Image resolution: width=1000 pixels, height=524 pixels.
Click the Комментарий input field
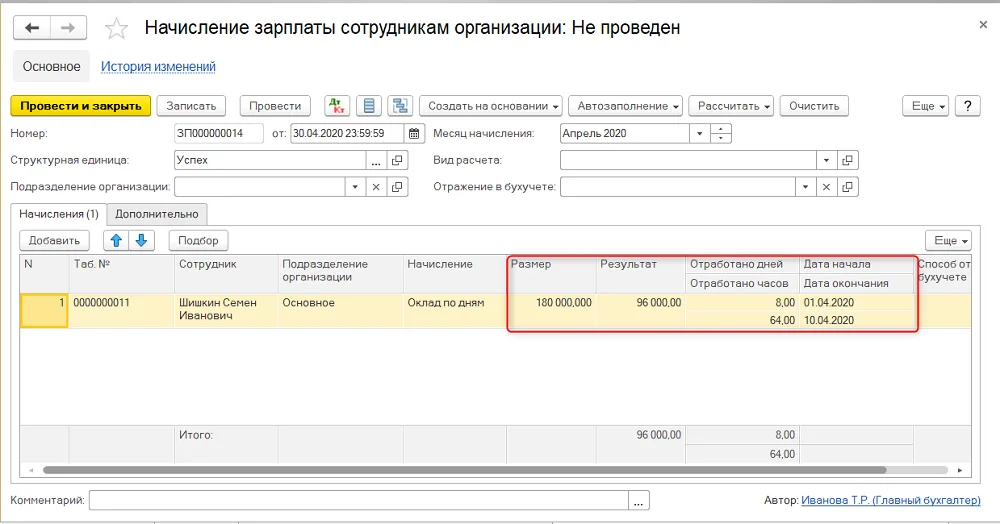pos(358,500)
